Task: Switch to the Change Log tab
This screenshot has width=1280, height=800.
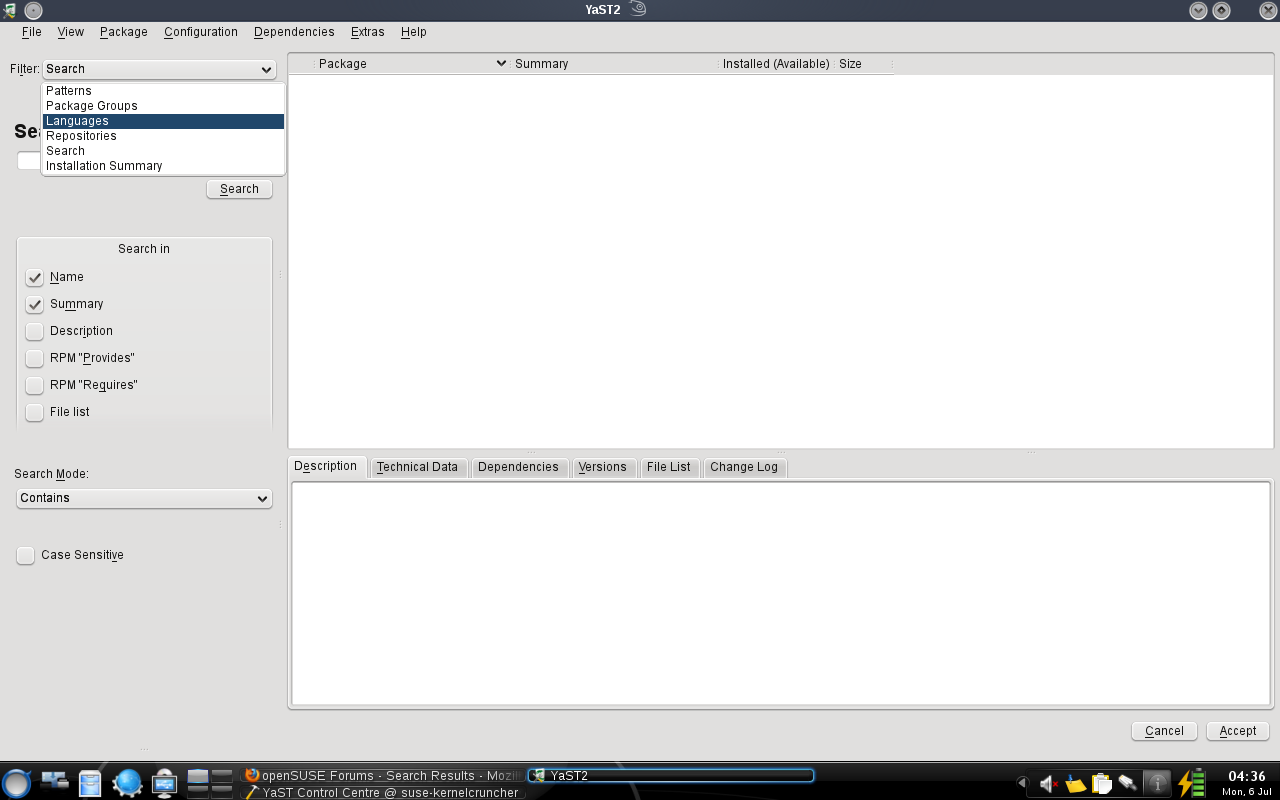Action: pos(744,467)
